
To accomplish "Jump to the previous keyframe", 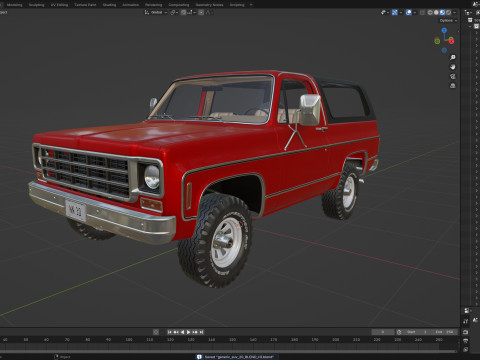I will (176, 332).
